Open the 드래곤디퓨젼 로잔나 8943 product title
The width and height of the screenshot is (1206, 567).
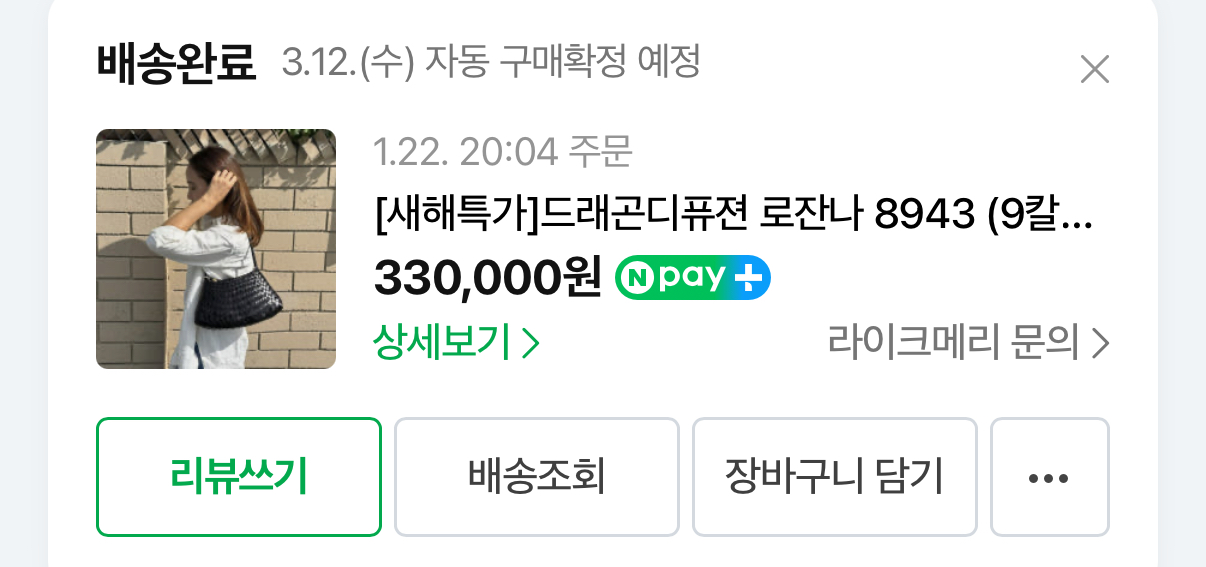click(733, 213)
